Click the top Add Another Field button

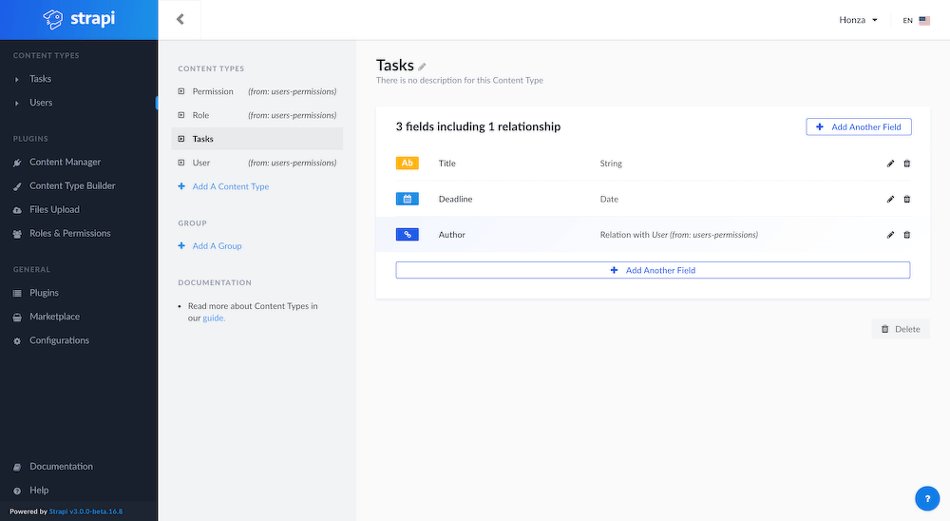coord(858,127)
